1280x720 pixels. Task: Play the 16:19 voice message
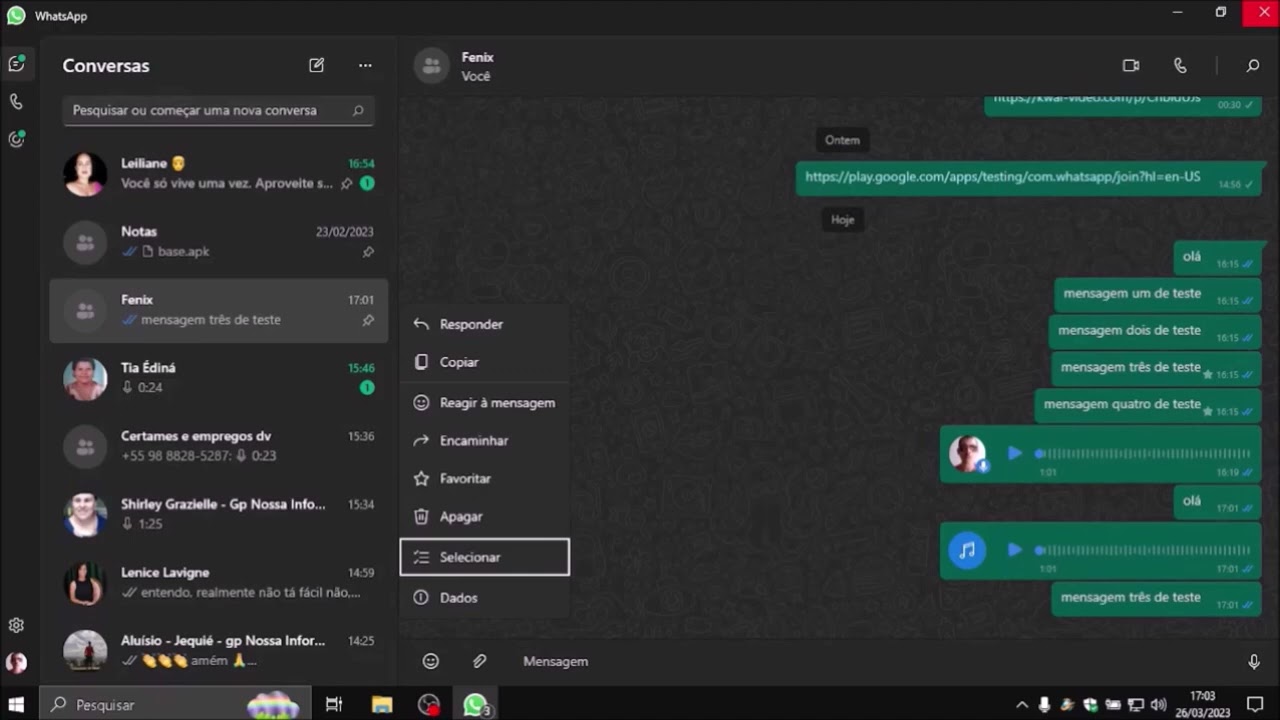[1015, 453]
